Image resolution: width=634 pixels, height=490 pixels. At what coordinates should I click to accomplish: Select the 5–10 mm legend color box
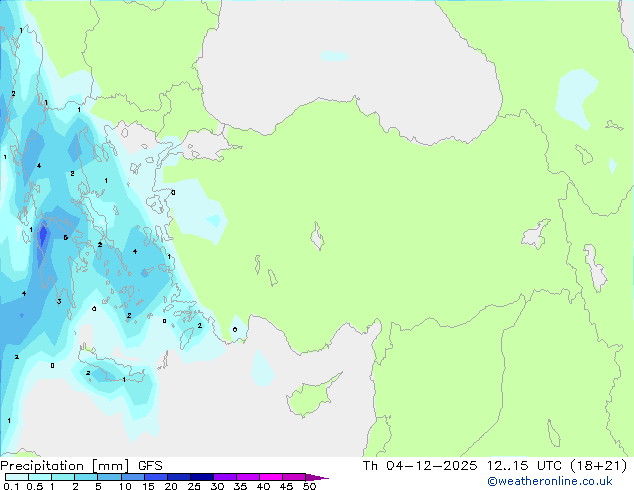pos(109,477)
